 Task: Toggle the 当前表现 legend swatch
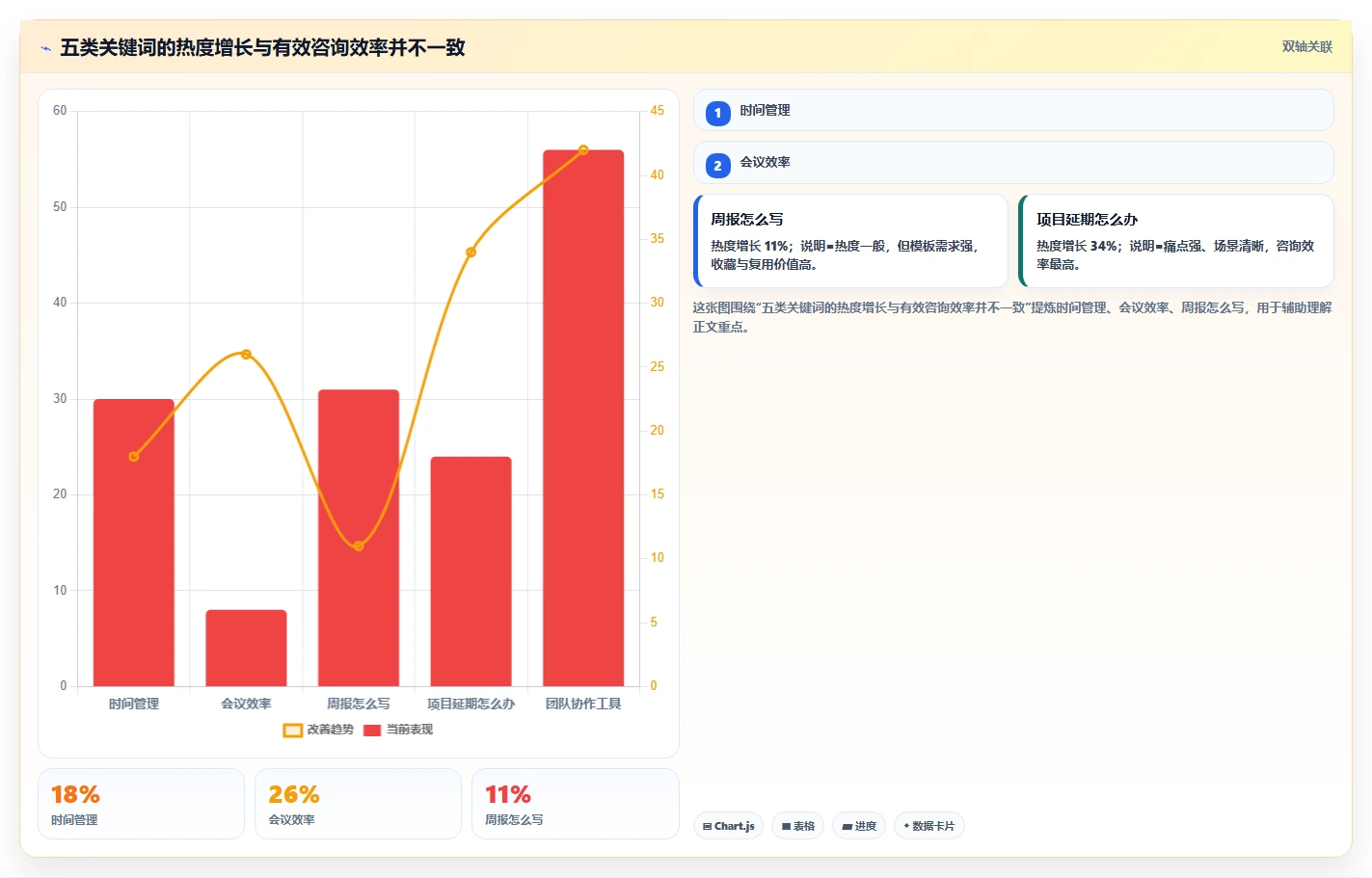click(x=372, y=731)
